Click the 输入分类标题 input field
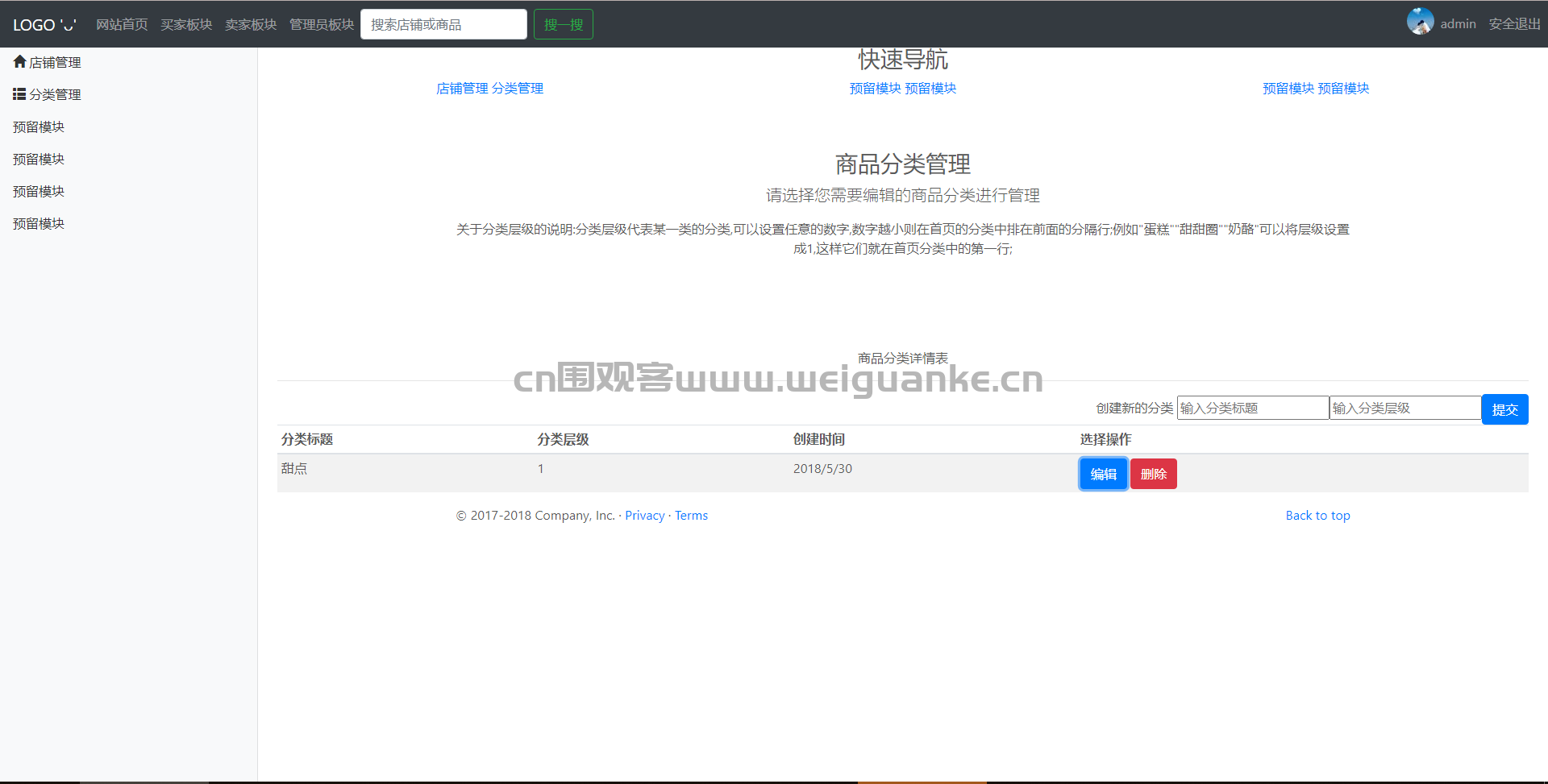 (1252, 409)
